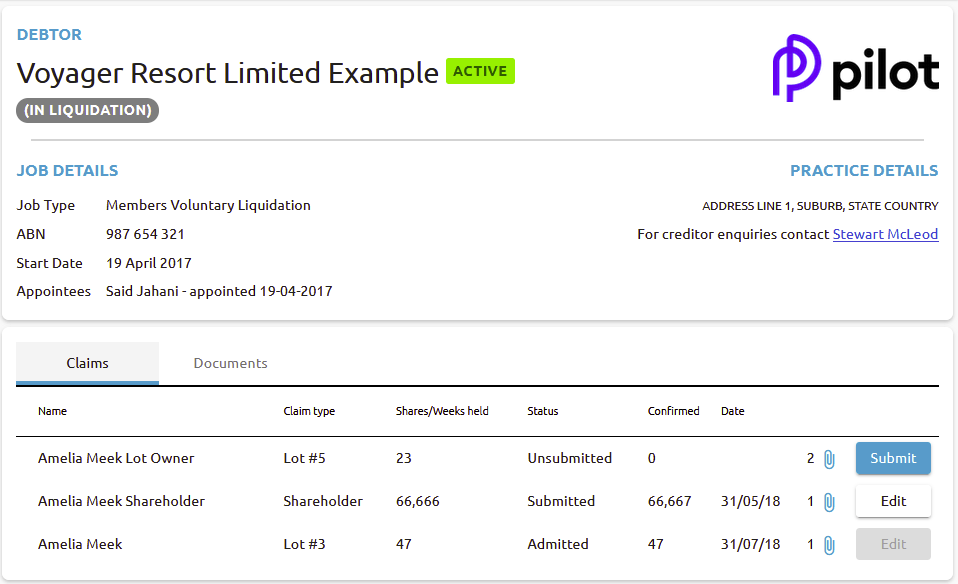This screenshot has height=584, width=958.
Task: Switch to the Documents tab
Action: [230, 363]
